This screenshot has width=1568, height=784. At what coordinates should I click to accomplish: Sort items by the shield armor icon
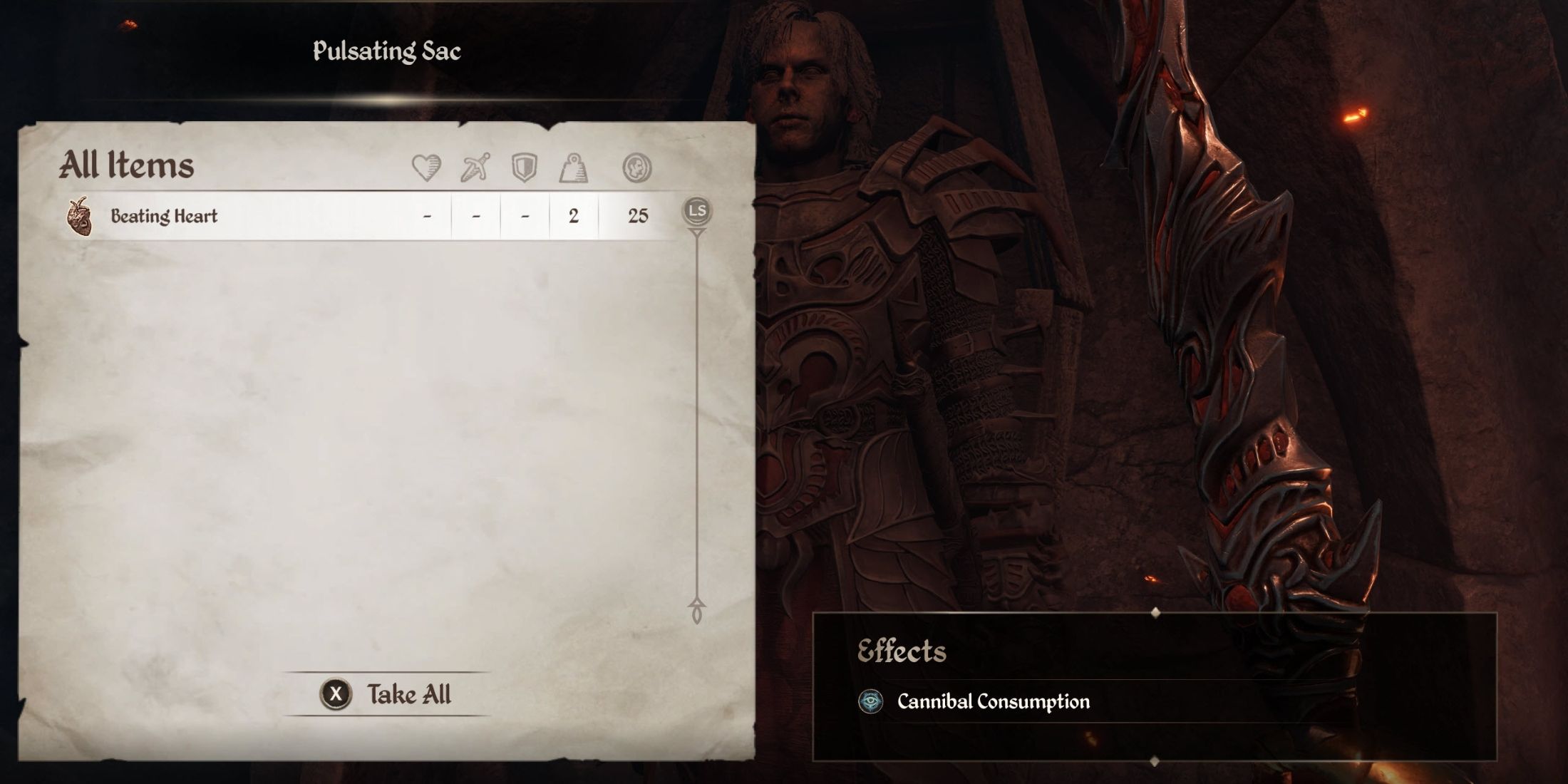[x=524, y=167]
